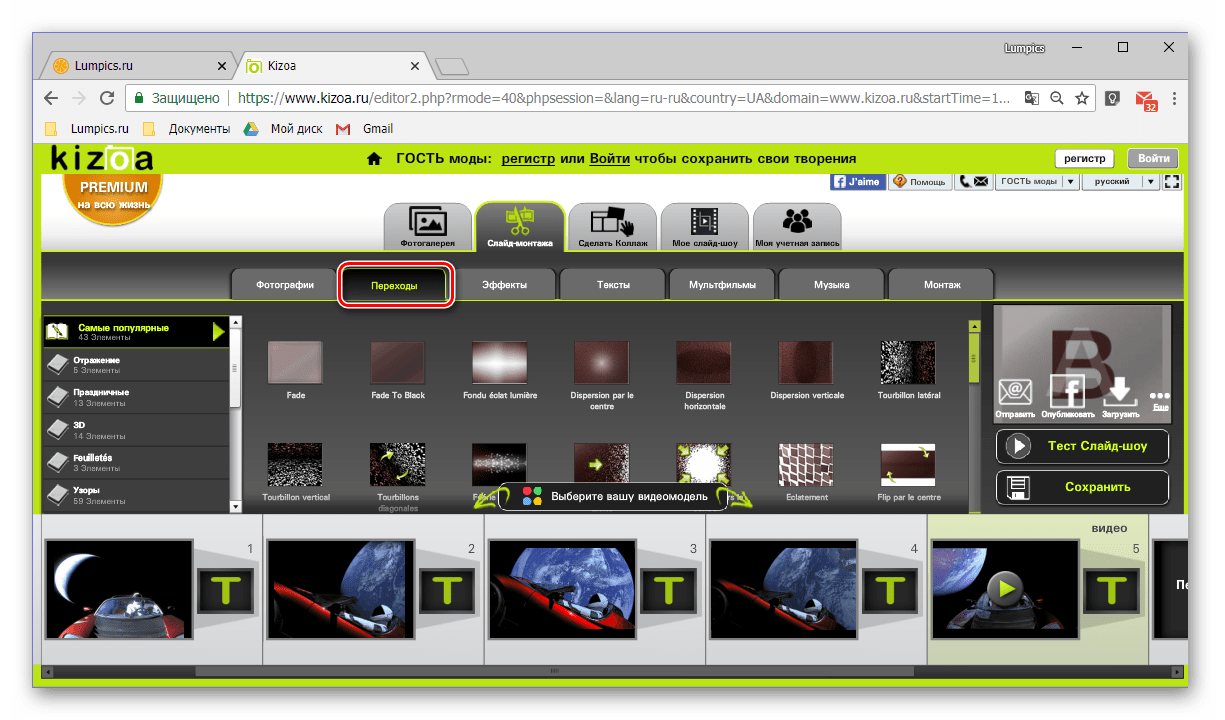Click the Загрузить download icon

click(x=1118, y=392)
